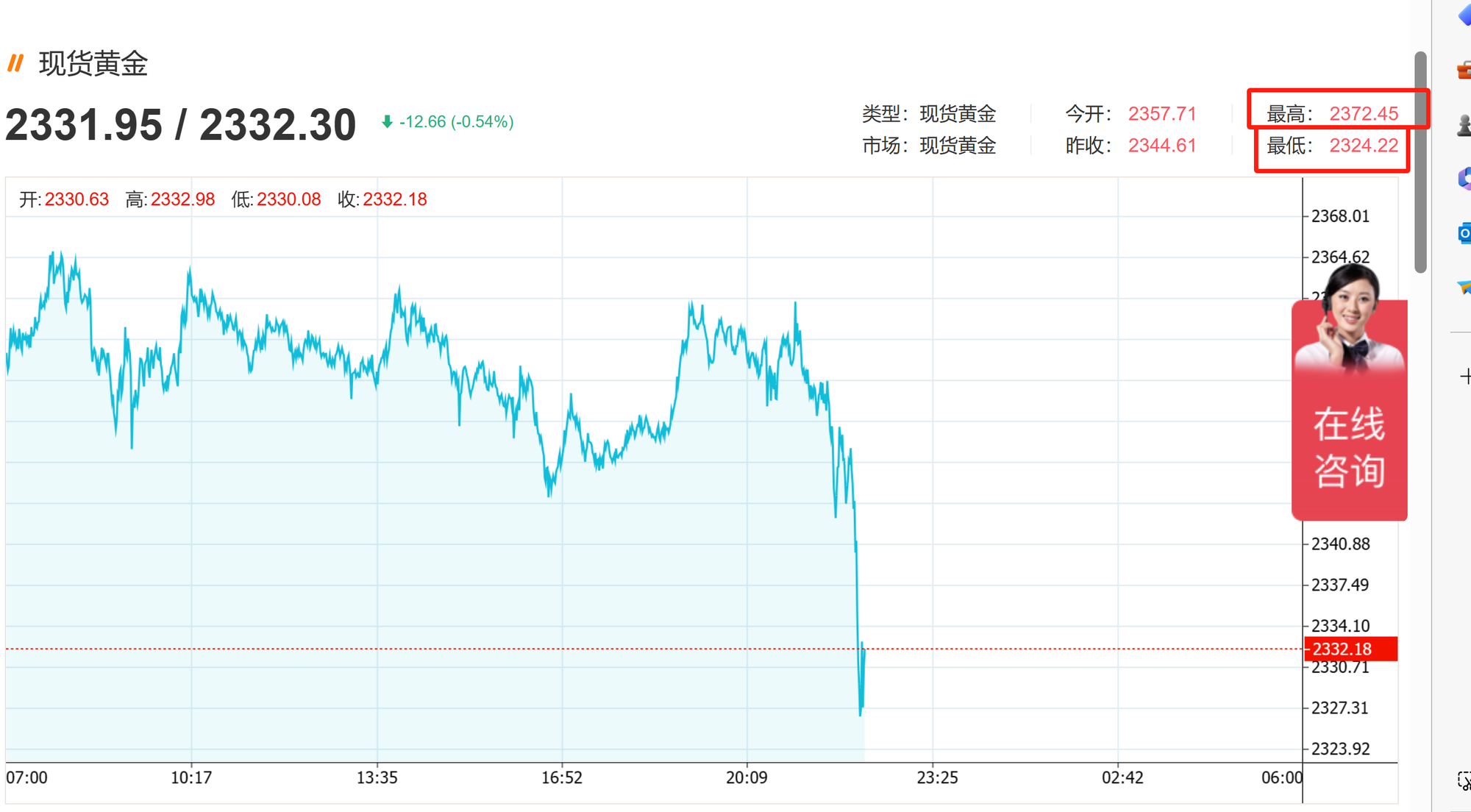Image resolution: width=1471 pixels, height=812 pixels.
Task: Click the 现货黄金 page title
Action: pos(93,64)
